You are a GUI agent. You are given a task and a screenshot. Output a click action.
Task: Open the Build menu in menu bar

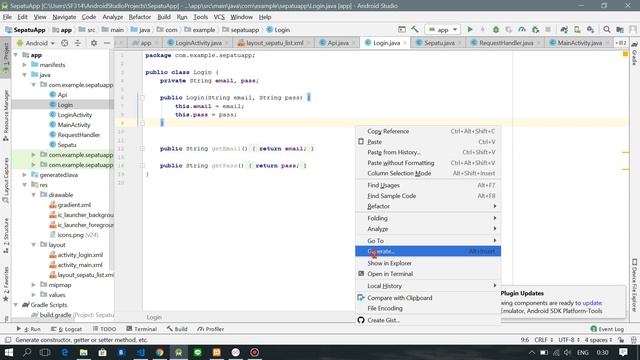164,17
